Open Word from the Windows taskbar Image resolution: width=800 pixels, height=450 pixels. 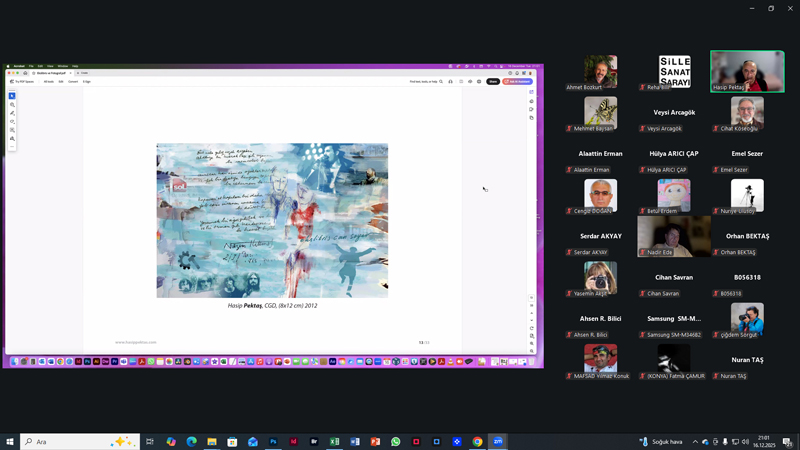tap(355, 441)
